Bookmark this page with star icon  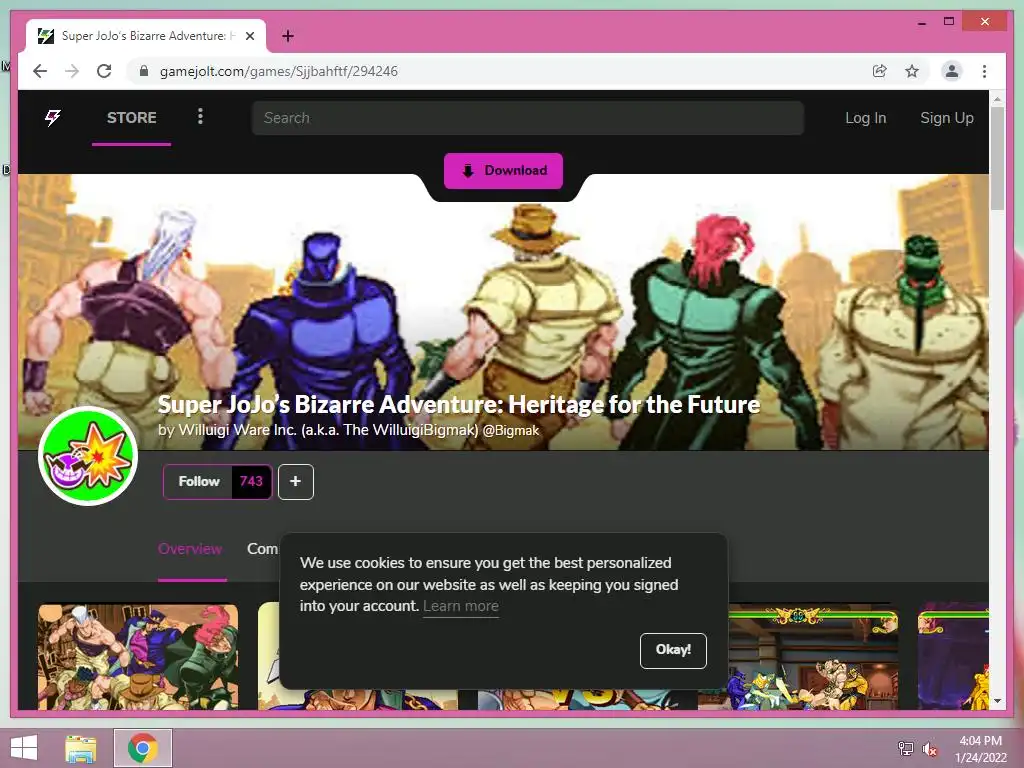(x=912, y=71)
